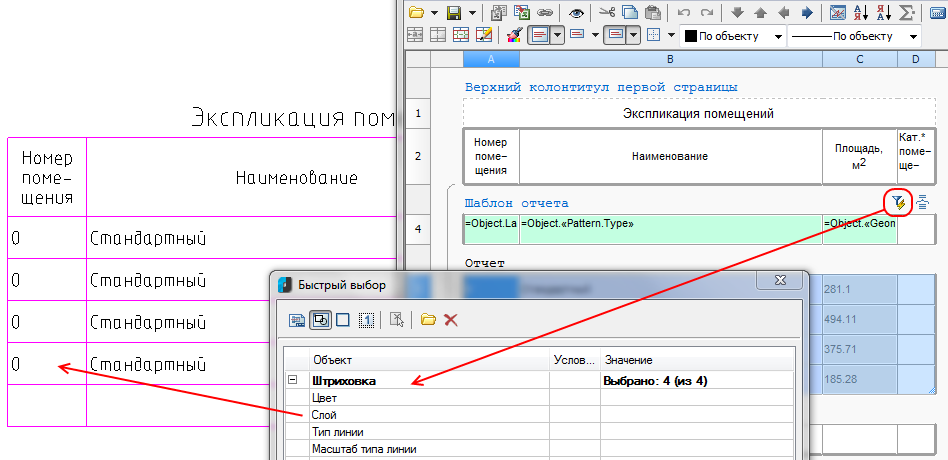Click the paintbrush format icon
This screenshot has width=948, height=460.
point(514,35)
